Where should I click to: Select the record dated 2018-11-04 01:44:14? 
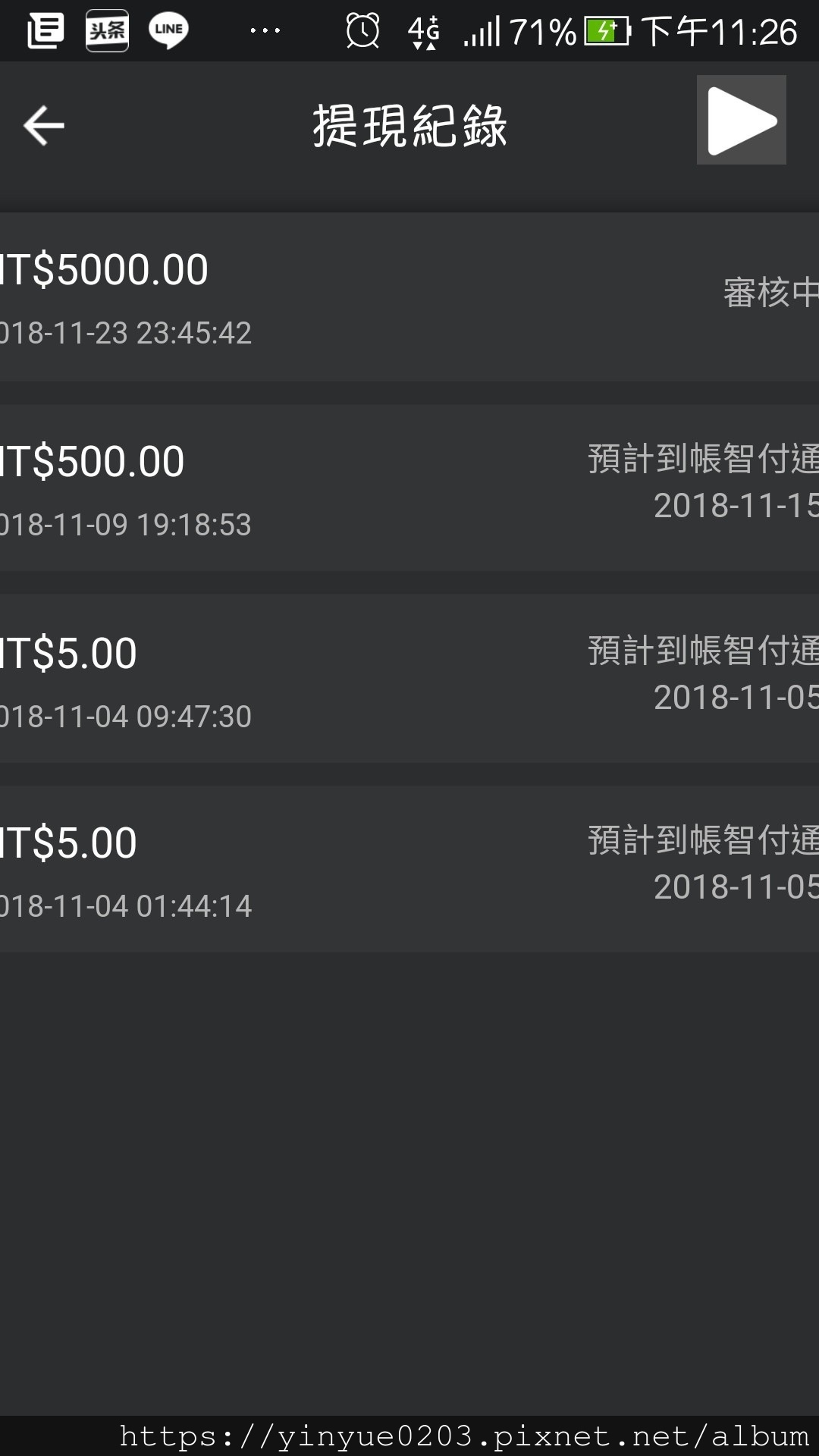click(409, 869)
